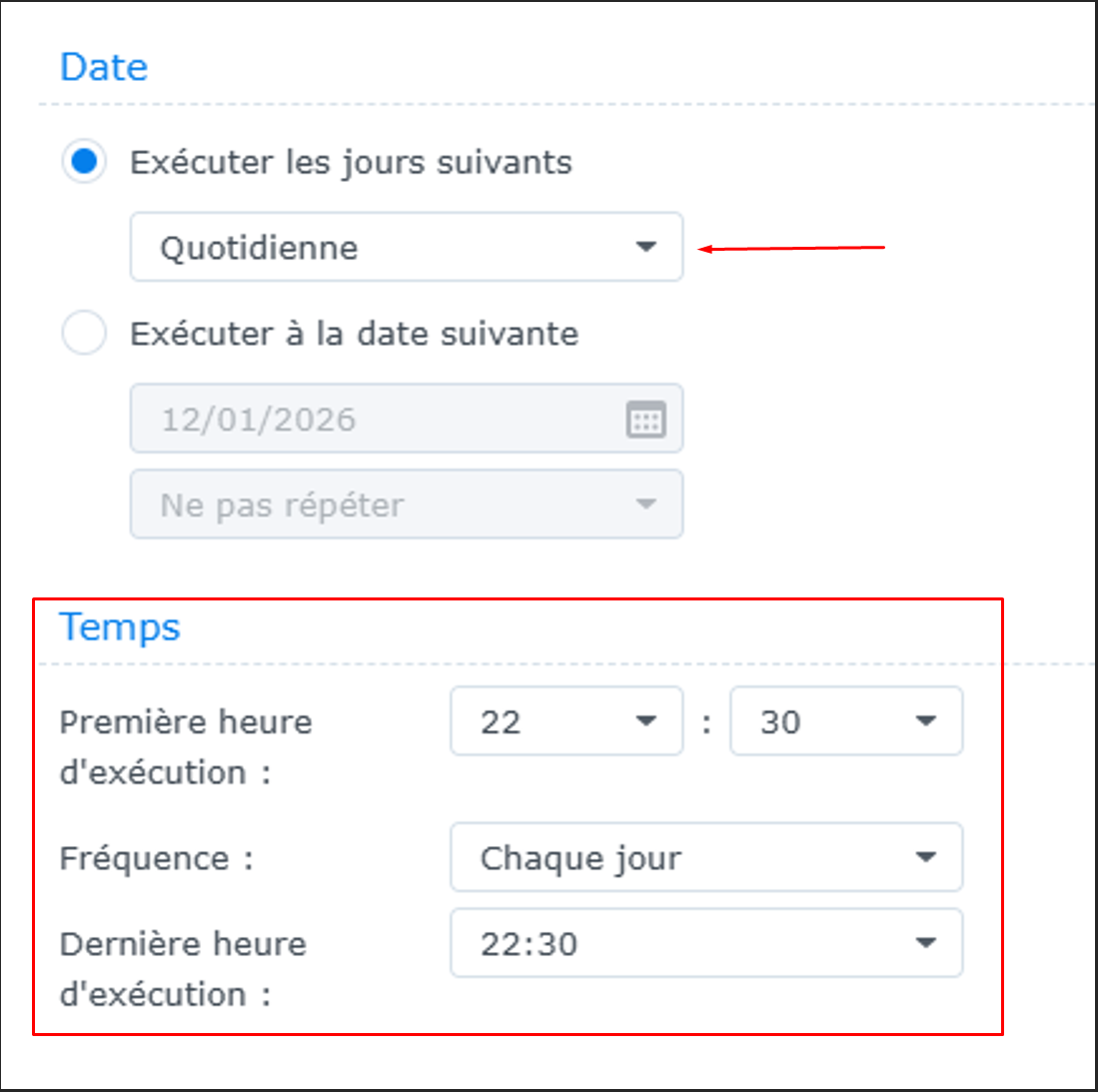
Task: Click the arrow on the Ne pas répéter dropdown
Action: tap(647, 505)
